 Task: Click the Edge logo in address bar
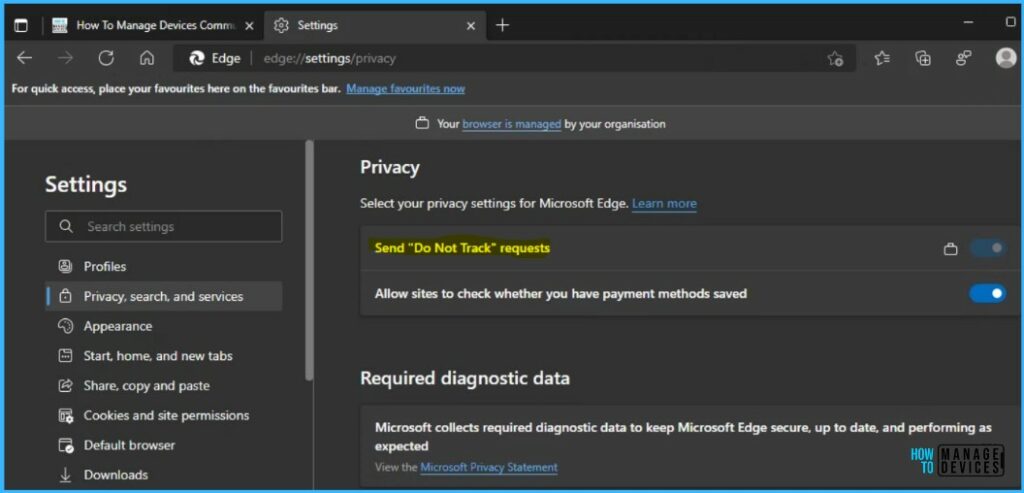[x=197, y=59]
